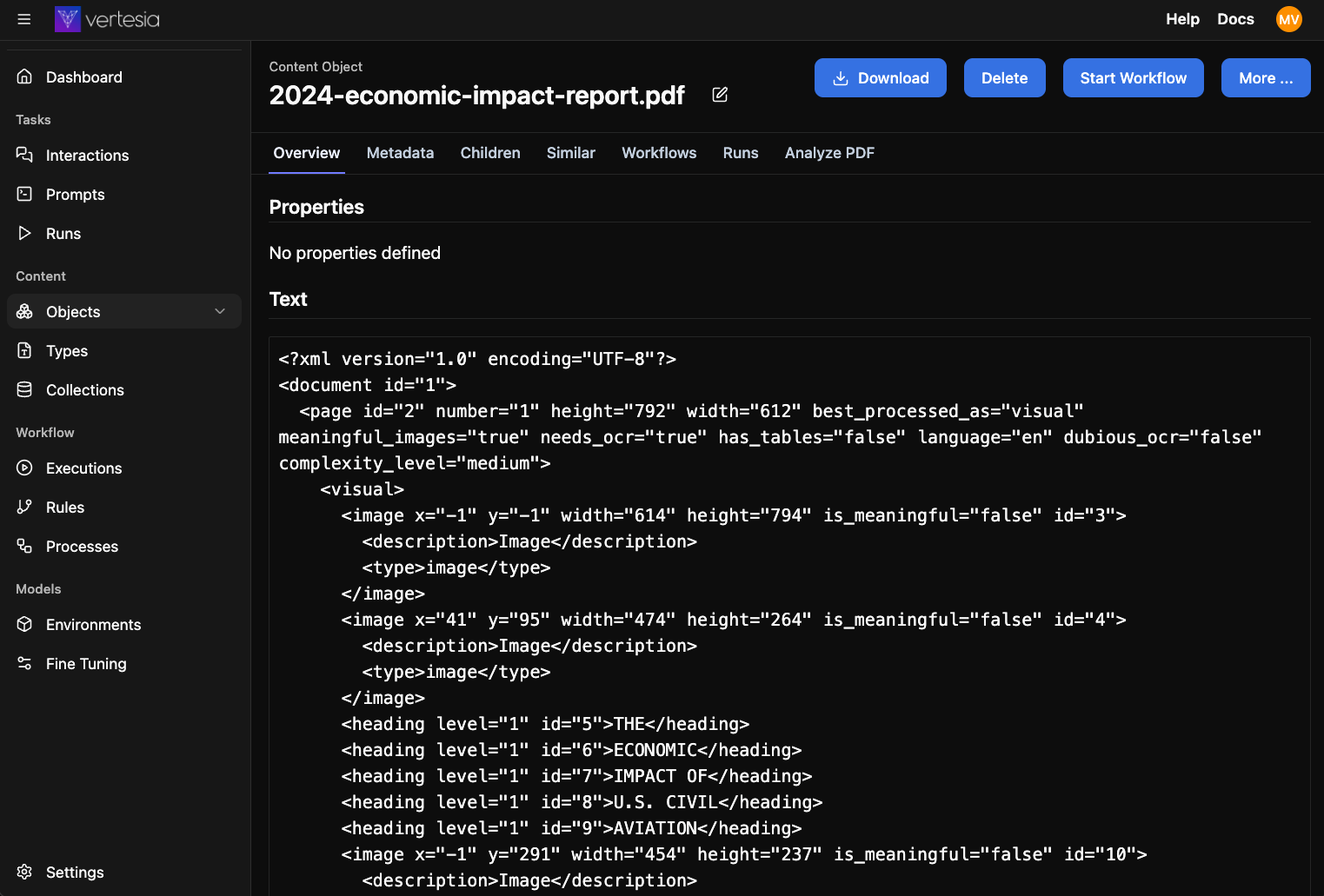Click the Types file icon
The width and height of the screenshot is (1324, 896).
point(24,350)
